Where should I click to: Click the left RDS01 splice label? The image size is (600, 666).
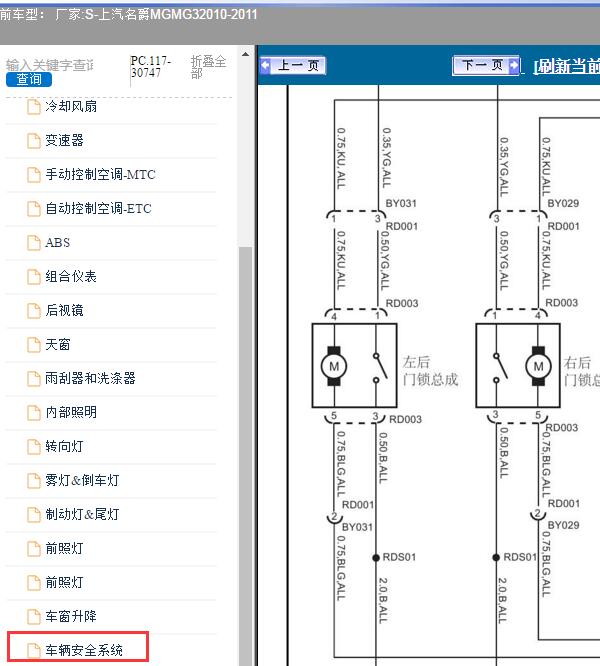click(x=399, y=557)
